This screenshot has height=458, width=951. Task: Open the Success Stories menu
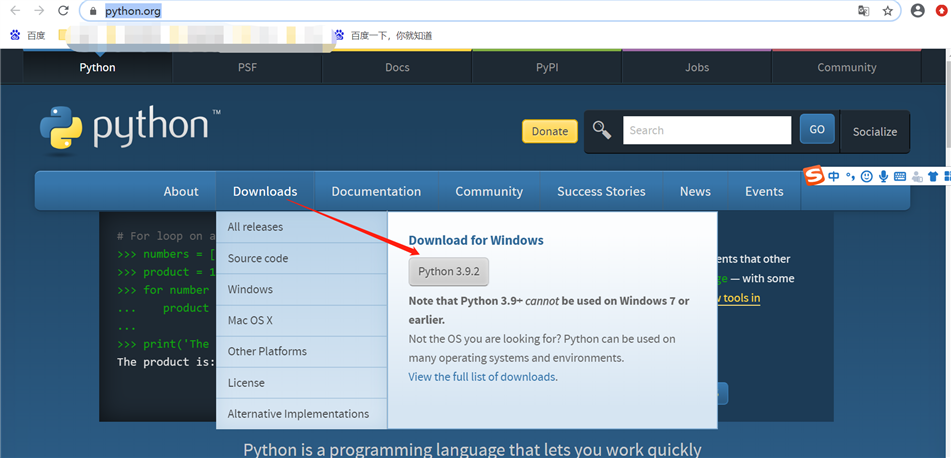click(x=601, y=191)
